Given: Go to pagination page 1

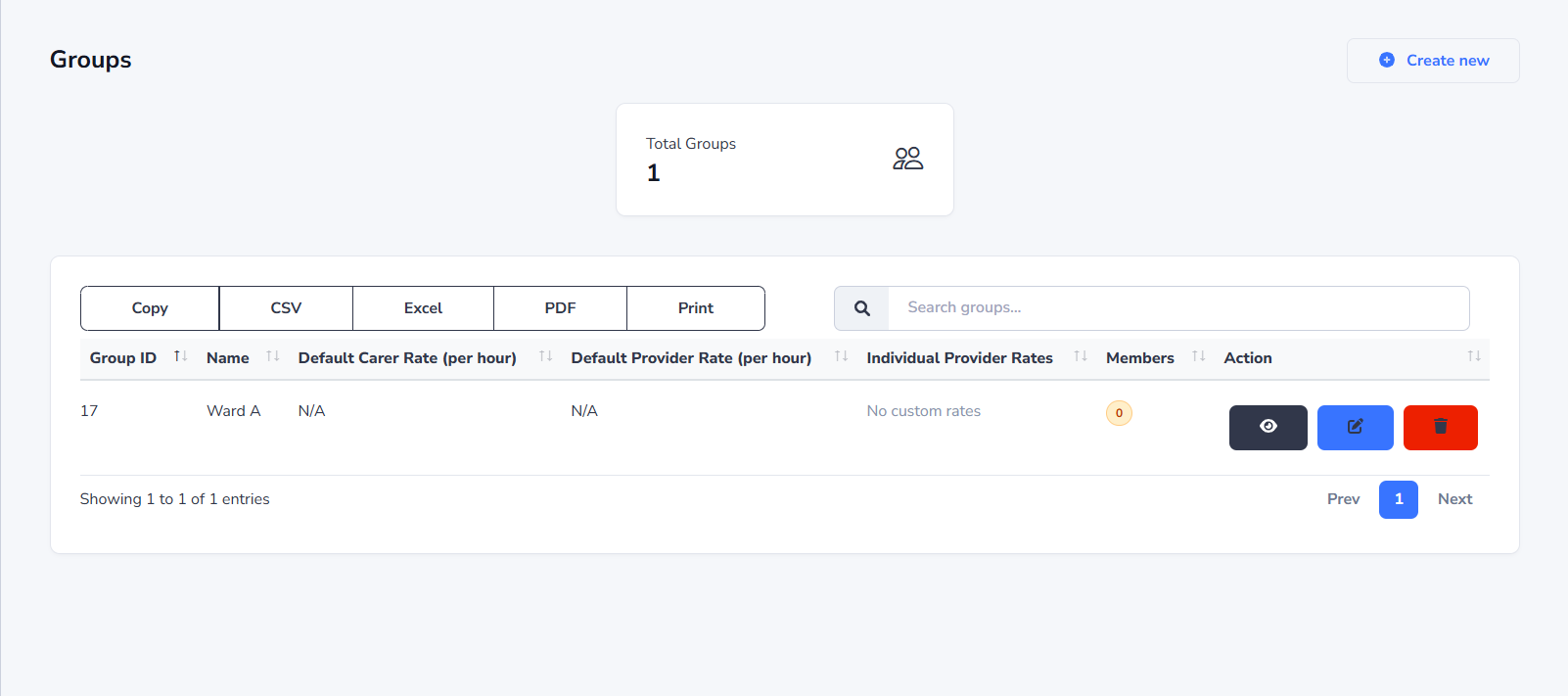Looking at the screenshot, I should 1398,499.
